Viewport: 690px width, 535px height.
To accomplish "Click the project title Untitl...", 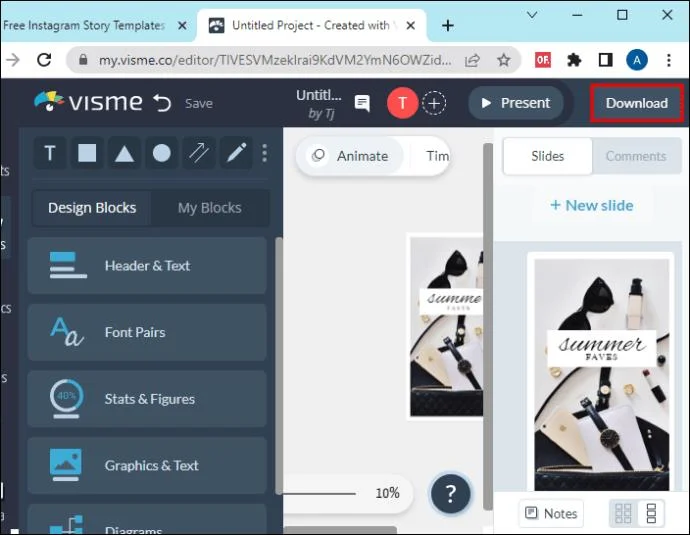I will point(319,95).
